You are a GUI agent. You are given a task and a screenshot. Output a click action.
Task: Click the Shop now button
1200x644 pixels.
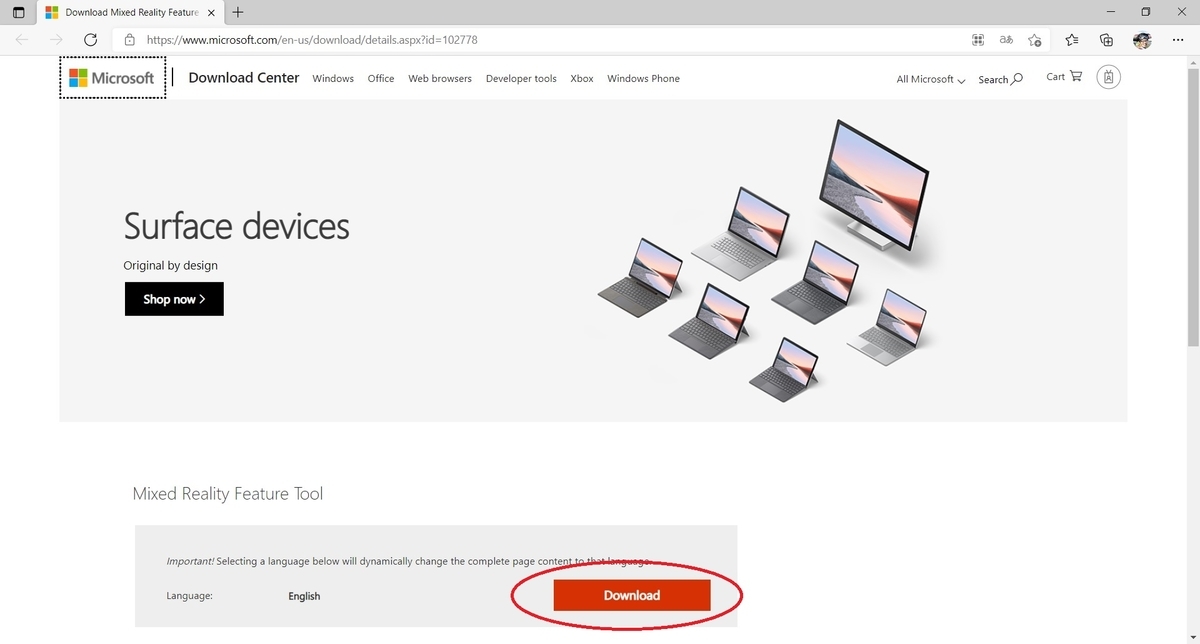click(174, 299)
